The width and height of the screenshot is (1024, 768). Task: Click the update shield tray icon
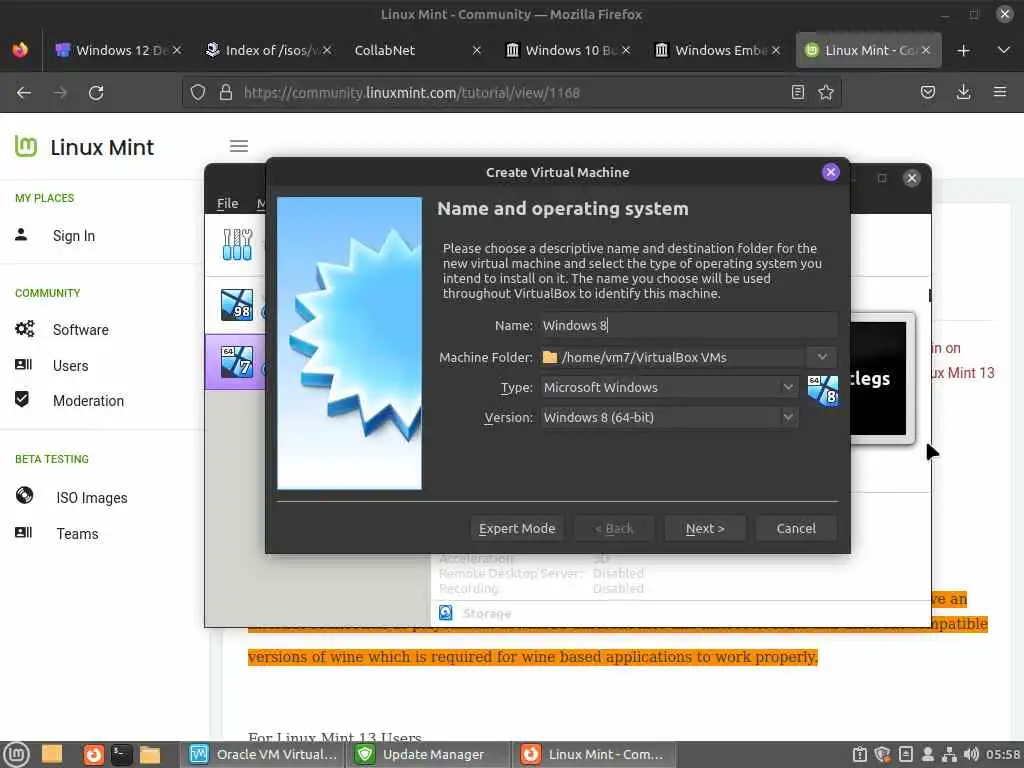[x=882, y=754]
